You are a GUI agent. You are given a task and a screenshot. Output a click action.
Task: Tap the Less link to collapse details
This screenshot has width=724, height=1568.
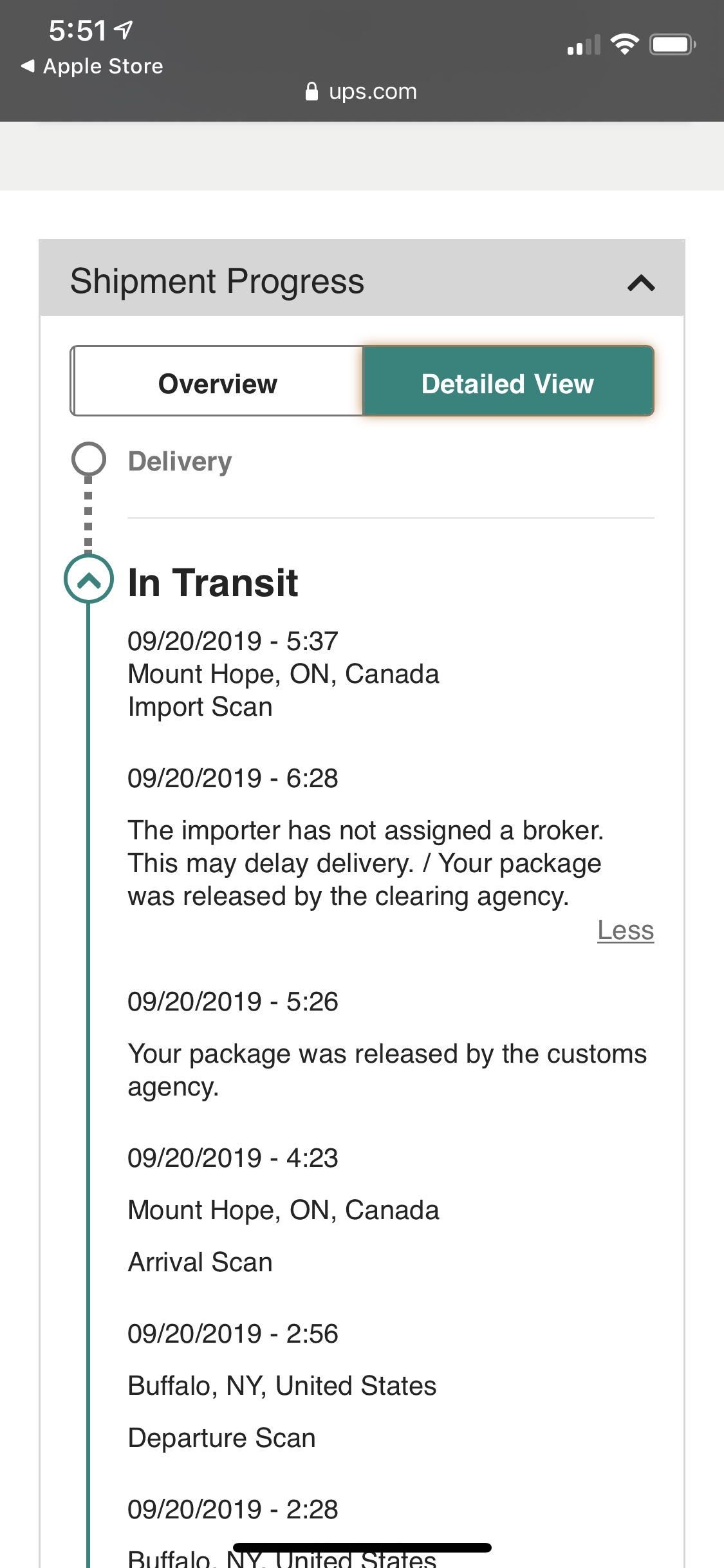(x=626, y=930)
